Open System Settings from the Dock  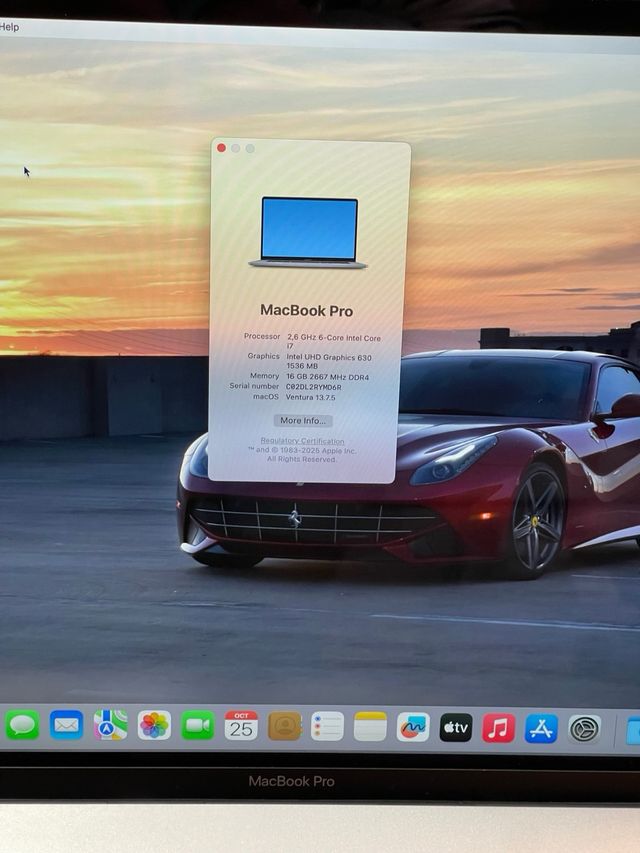point(584,730)
